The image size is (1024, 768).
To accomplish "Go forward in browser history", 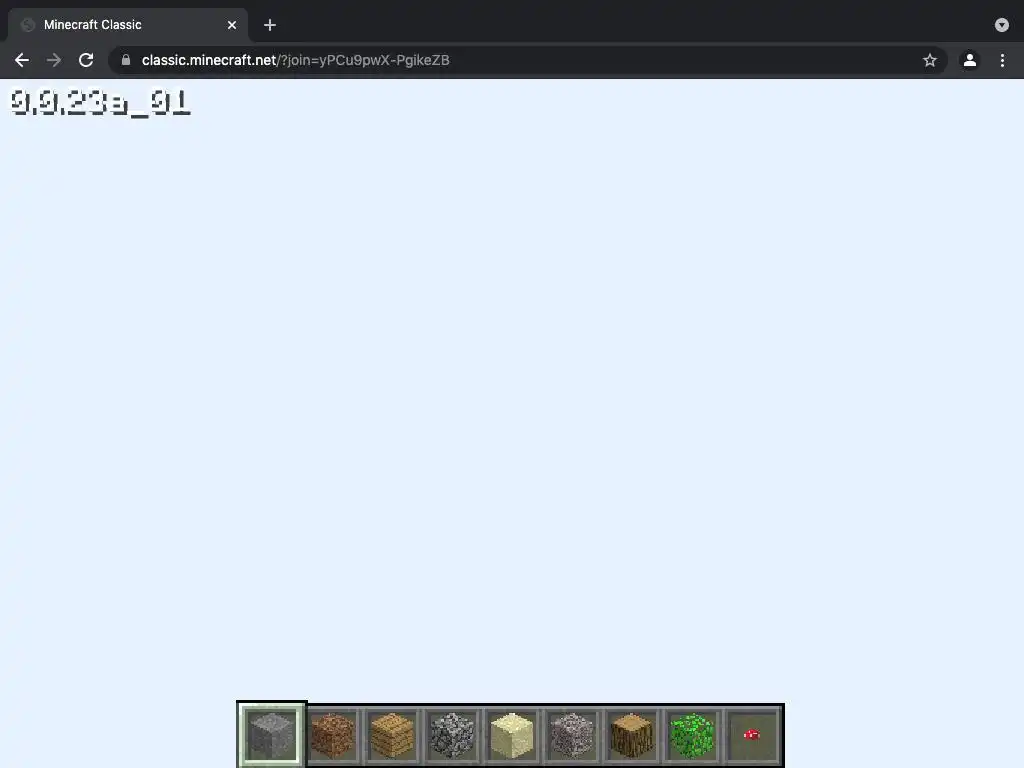I will pyautogui.click(x=54, y=60).
